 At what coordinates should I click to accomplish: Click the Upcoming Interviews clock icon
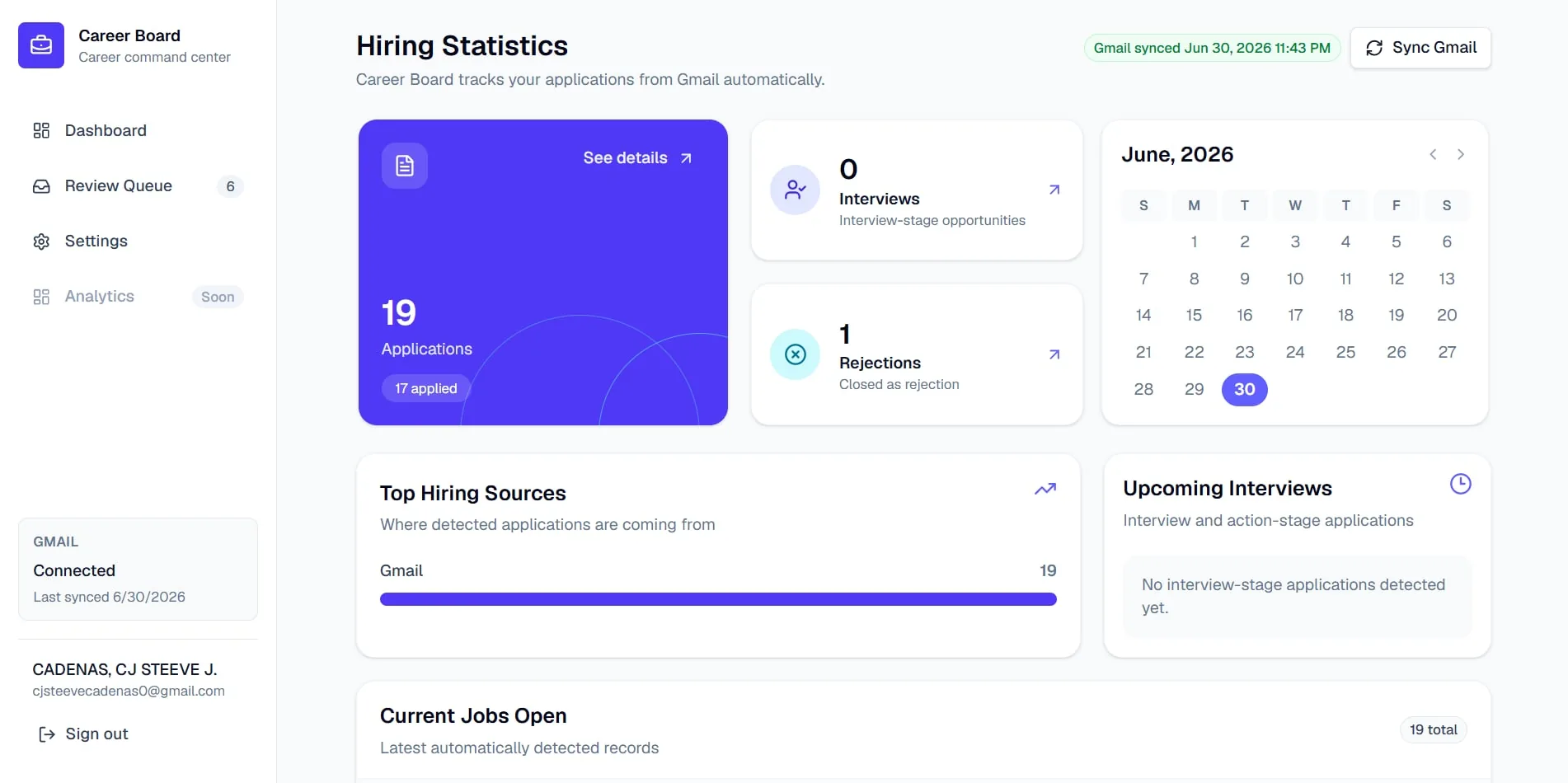[1461, 484]
